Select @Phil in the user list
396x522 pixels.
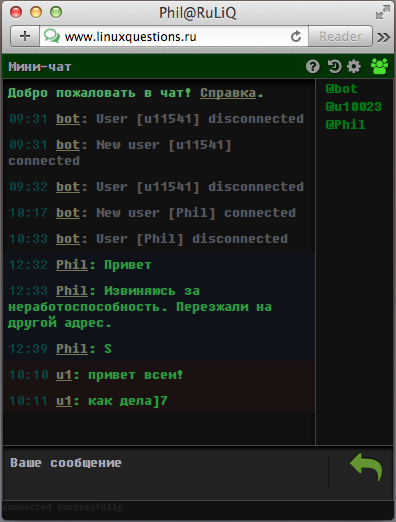(345, 125)
